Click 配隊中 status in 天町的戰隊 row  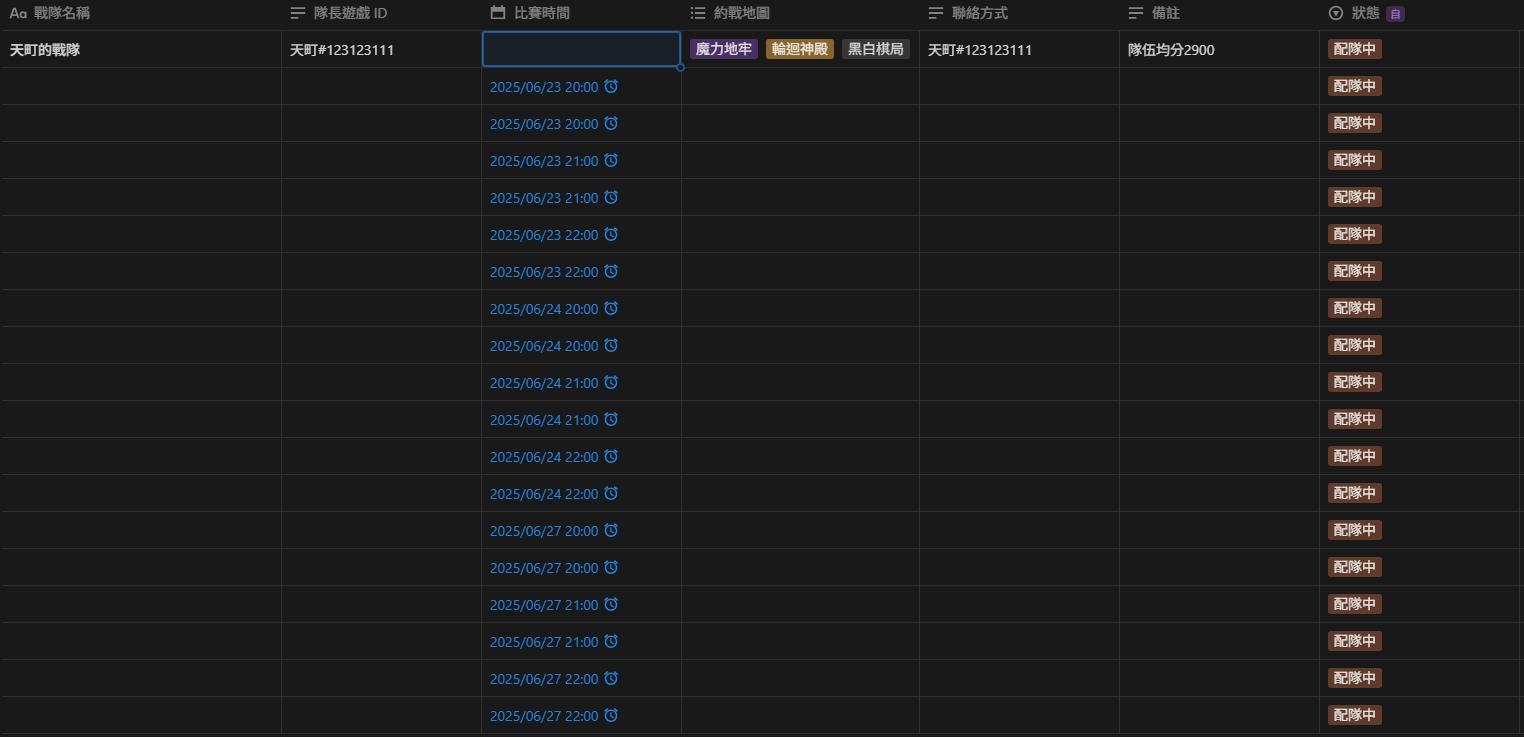(x=1354, y=49)
